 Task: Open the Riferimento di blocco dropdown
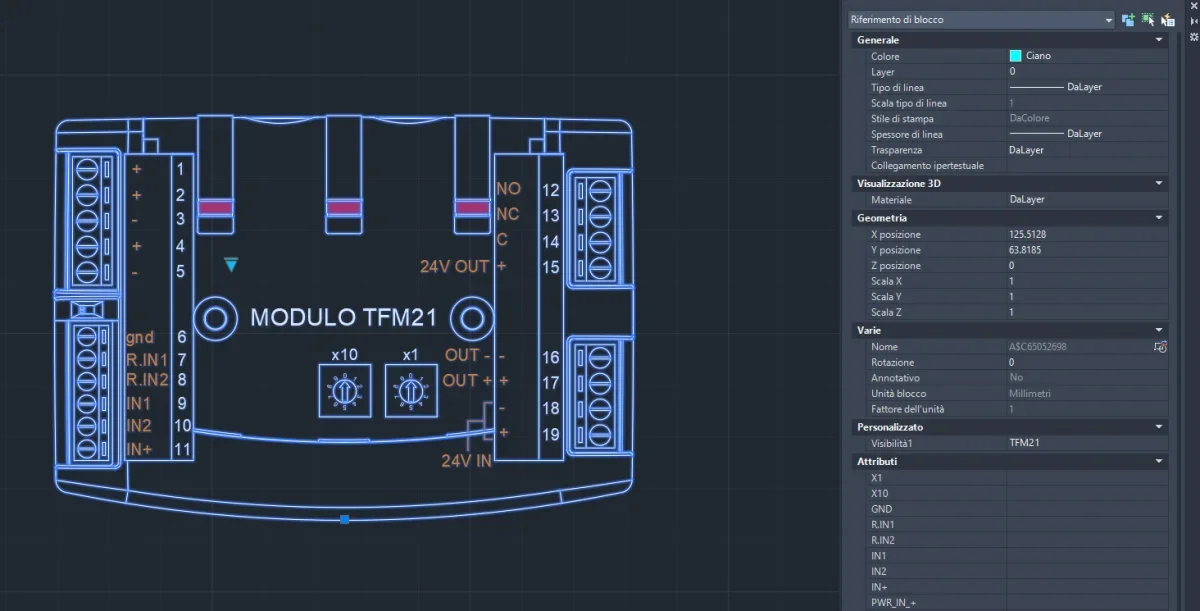pos(1108,19)
